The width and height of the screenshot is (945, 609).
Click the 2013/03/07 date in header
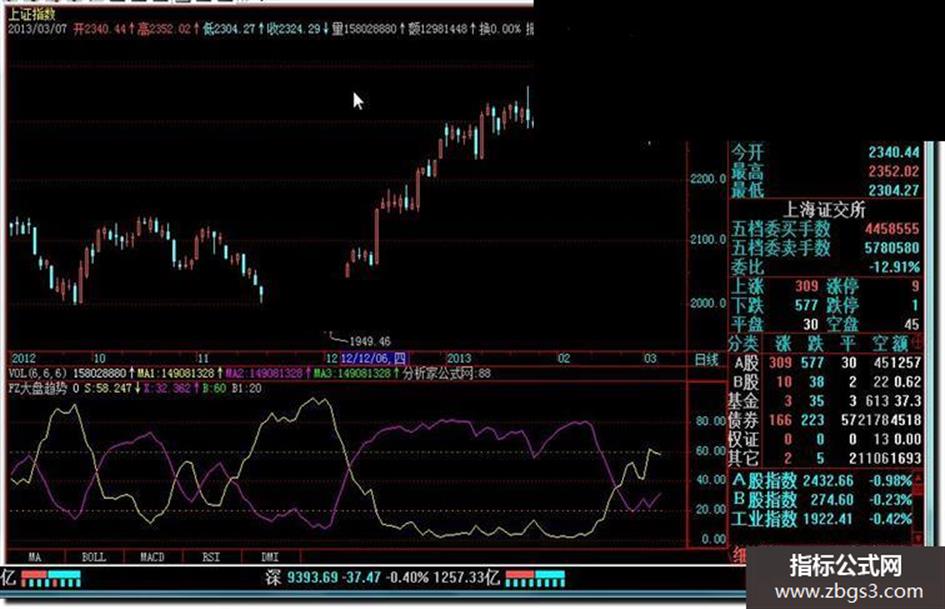click(37, 29)
